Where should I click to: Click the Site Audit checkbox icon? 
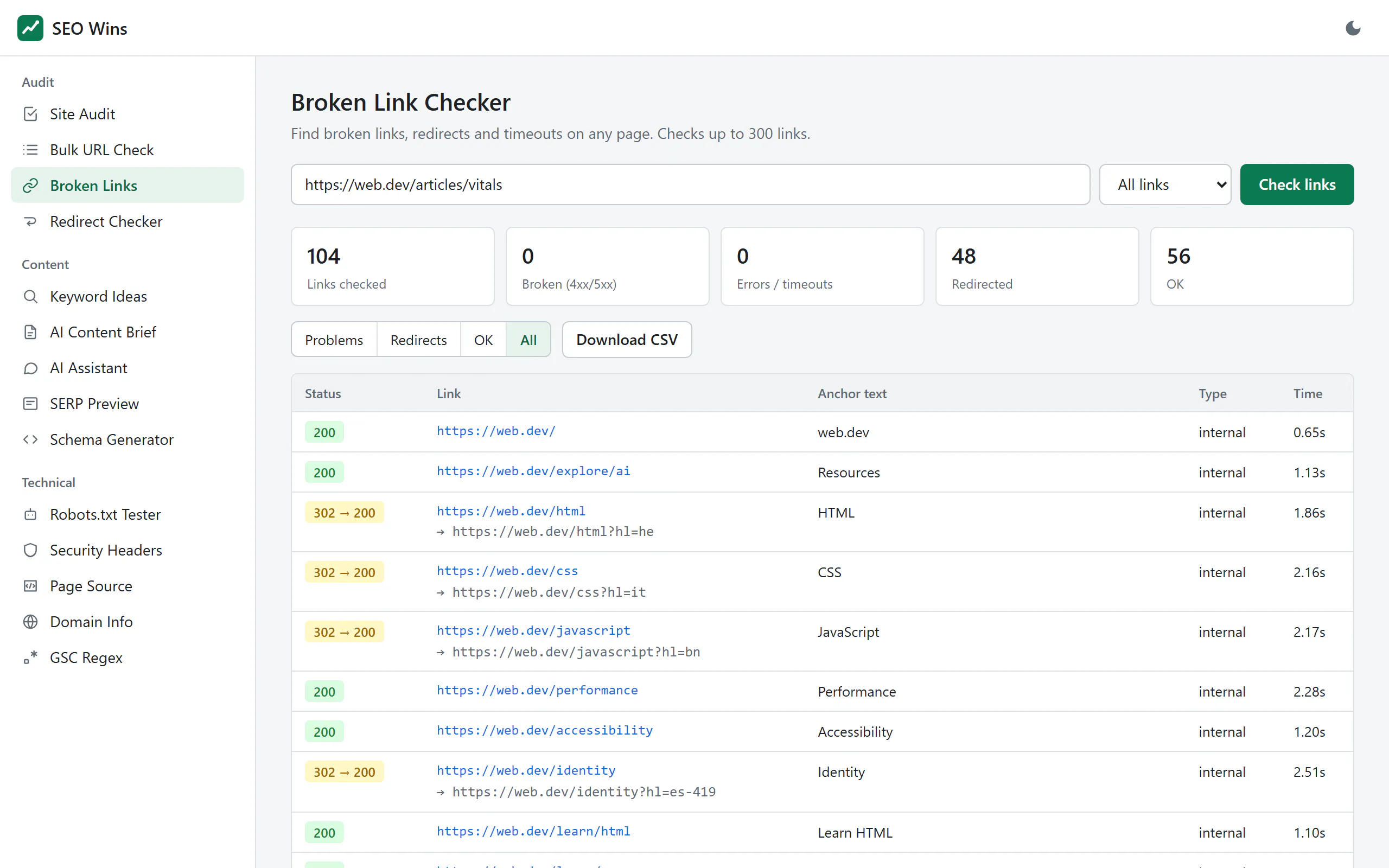[30, 114]
